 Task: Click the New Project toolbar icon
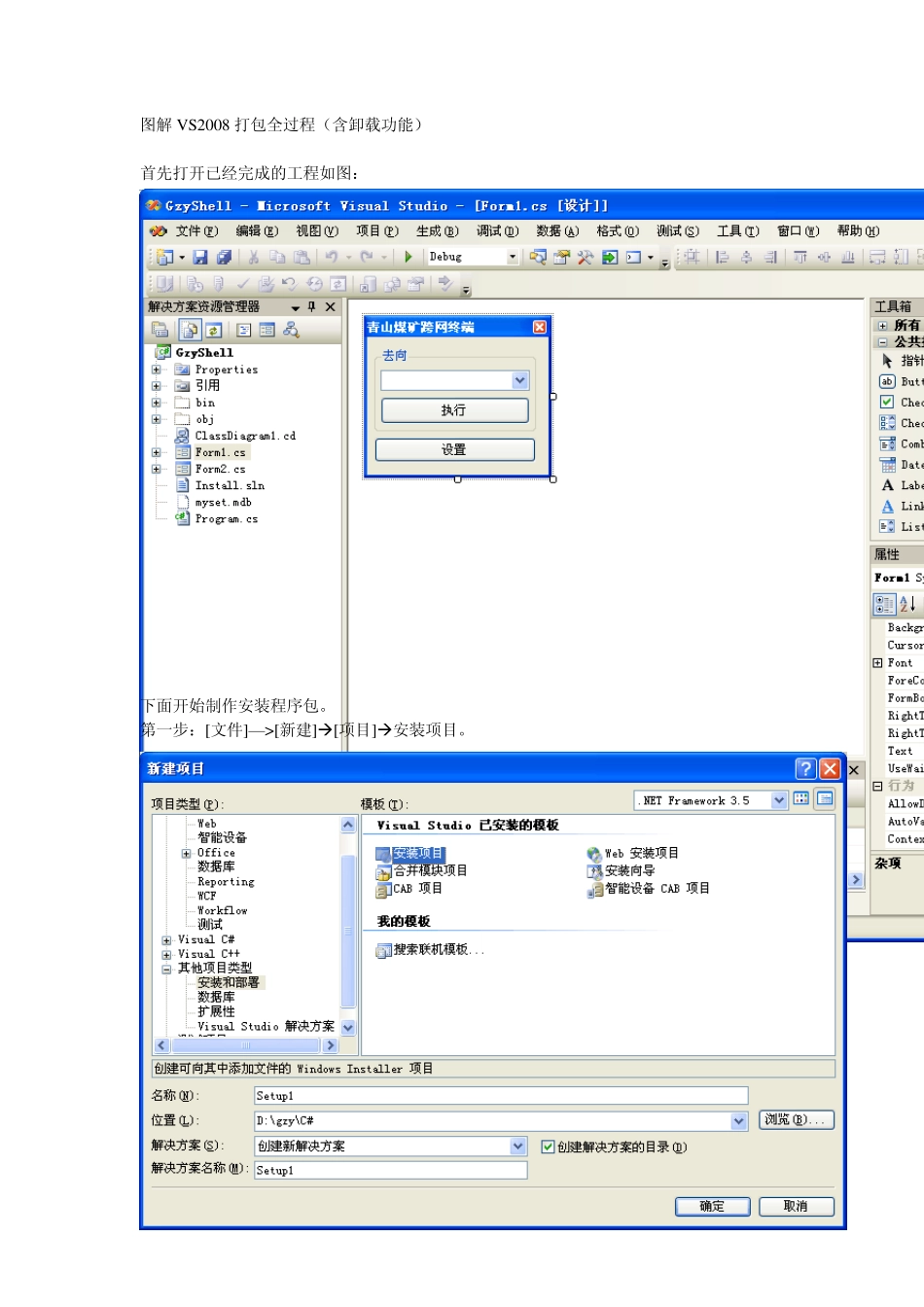click(165, 257)
